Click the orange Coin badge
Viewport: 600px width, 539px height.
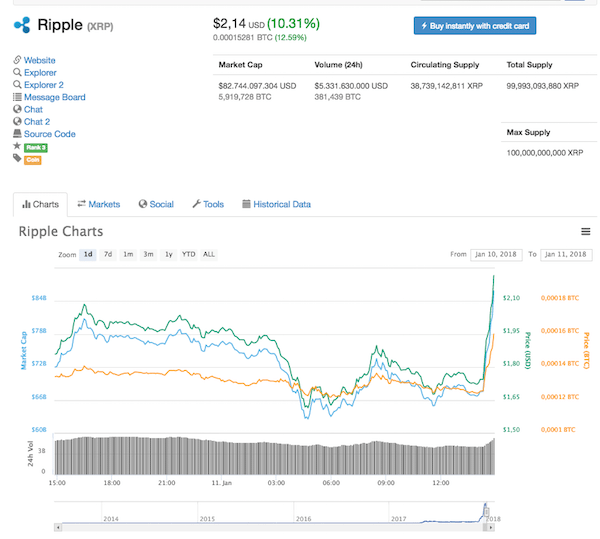click(33, 160)
